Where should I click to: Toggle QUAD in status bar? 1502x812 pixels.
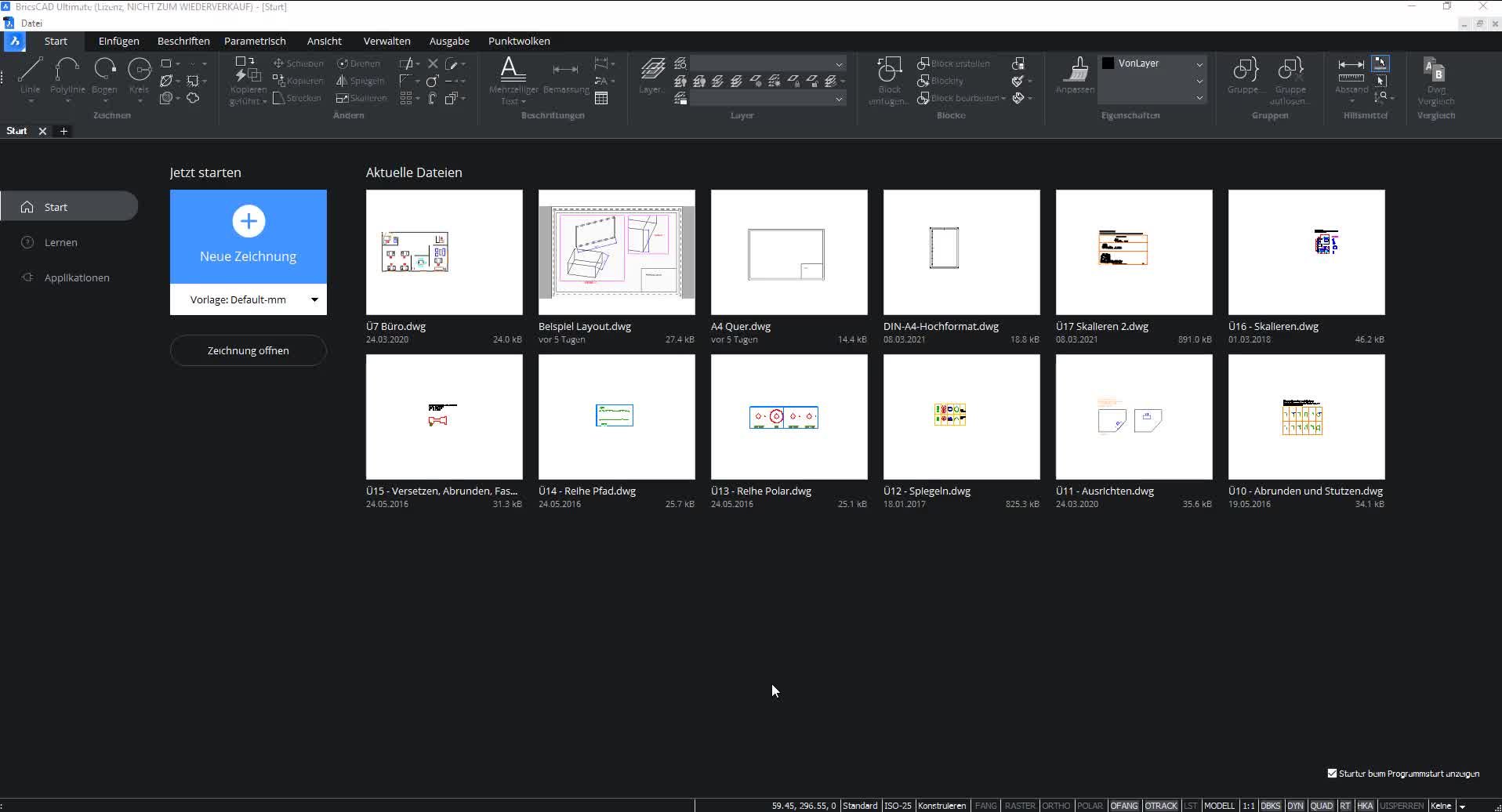click(x=1321, y=806)
